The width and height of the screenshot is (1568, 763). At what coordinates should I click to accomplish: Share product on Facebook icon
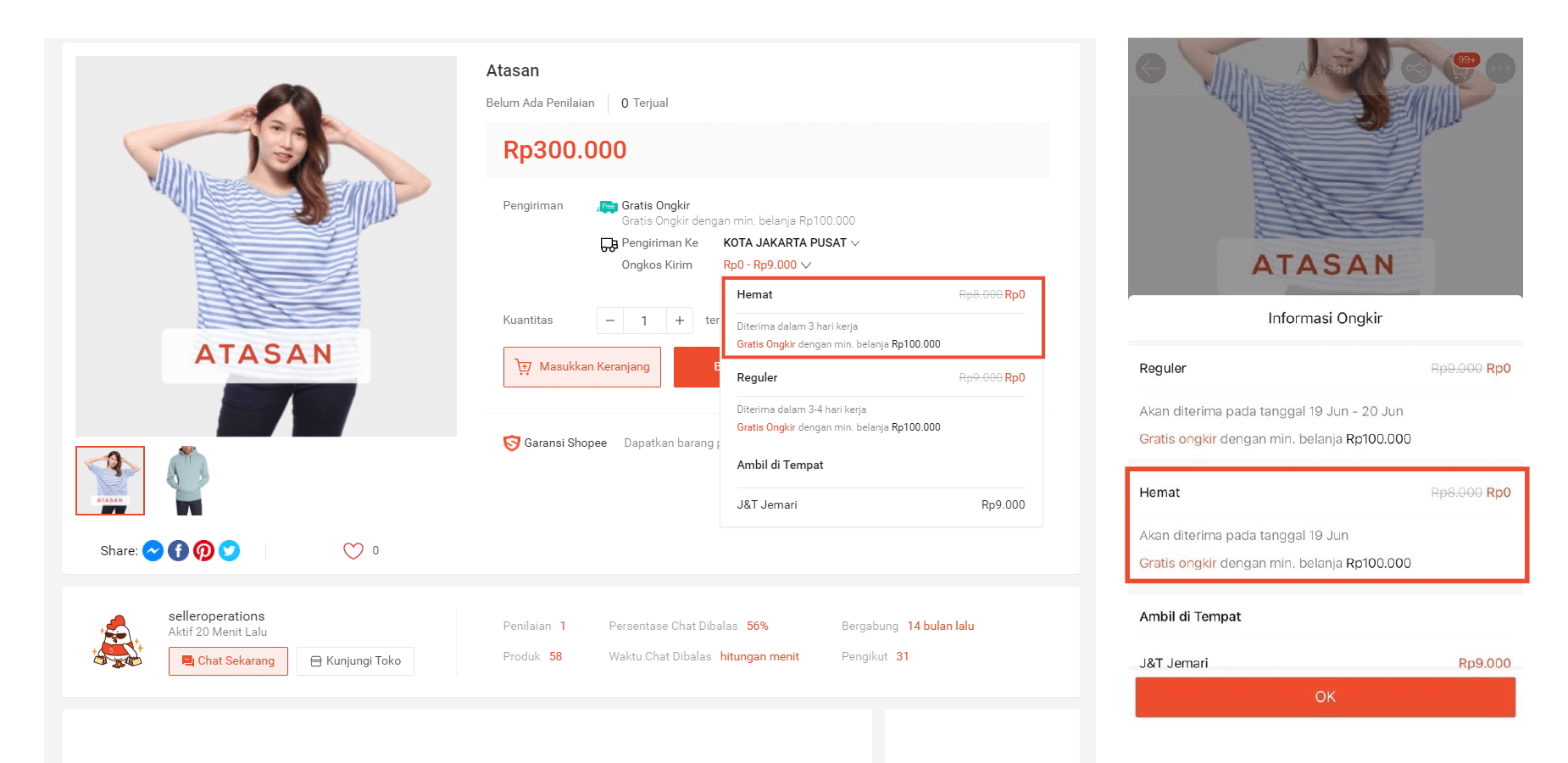tap(178, 551)
